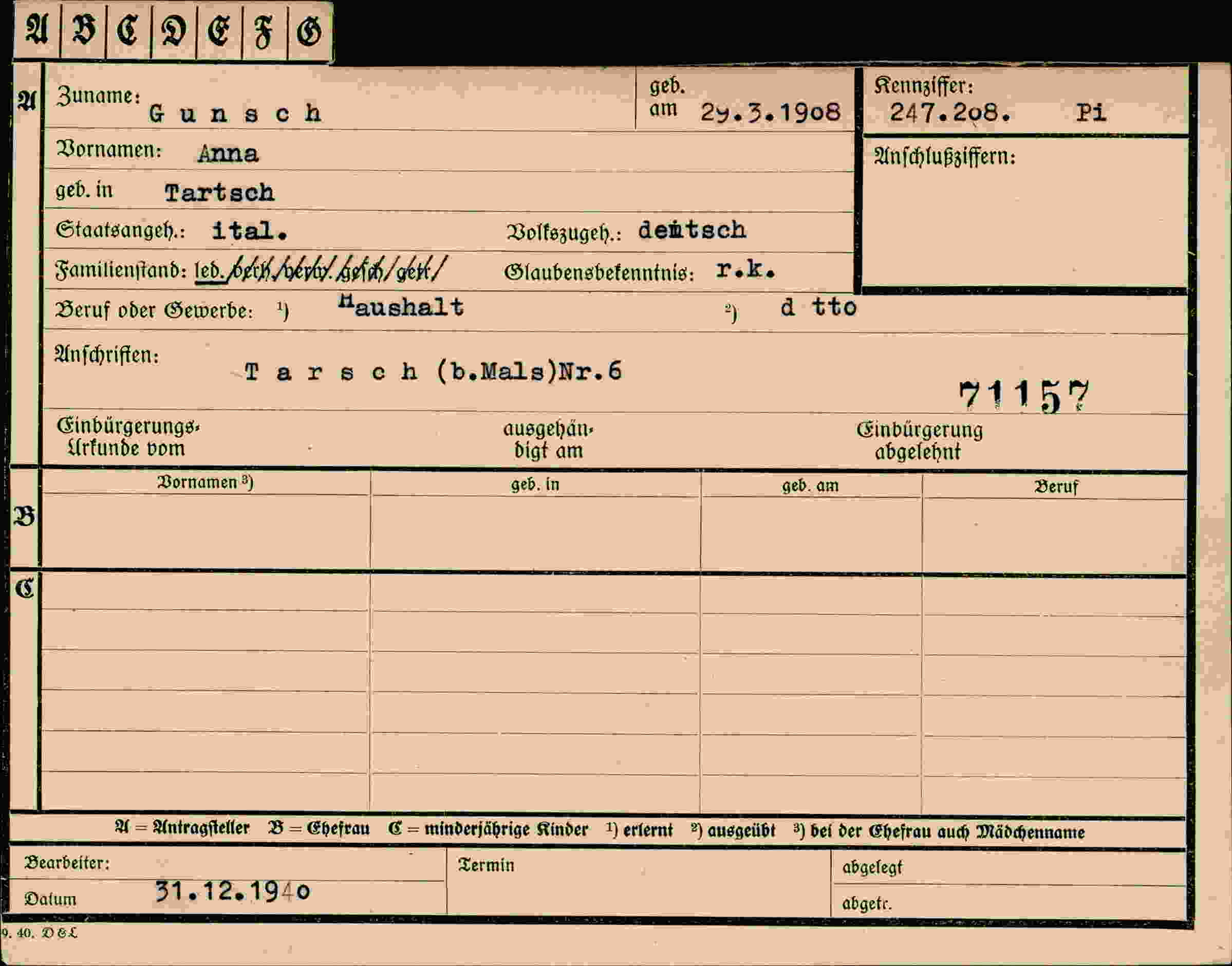Select the index tab lettered B
This screenshot has height=966, width=1232.
[83, 30]
